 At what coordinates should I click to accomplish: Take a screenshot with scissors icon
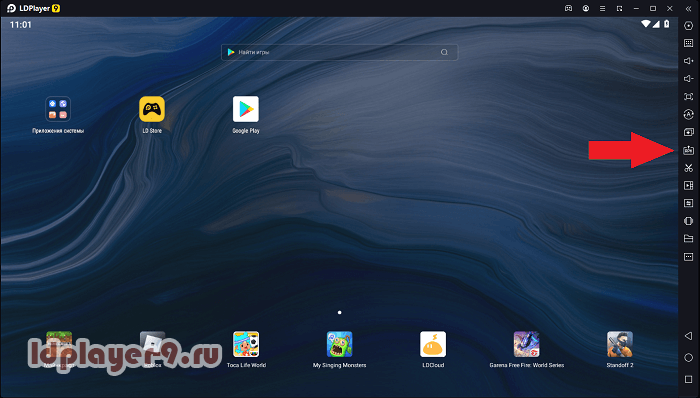688,168
